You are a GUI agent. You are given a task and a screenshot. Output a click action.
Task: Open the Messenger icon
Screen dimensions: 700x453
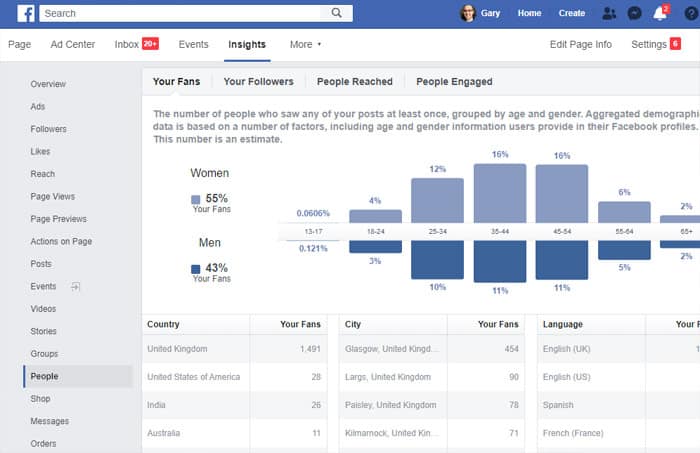[634, 13]
